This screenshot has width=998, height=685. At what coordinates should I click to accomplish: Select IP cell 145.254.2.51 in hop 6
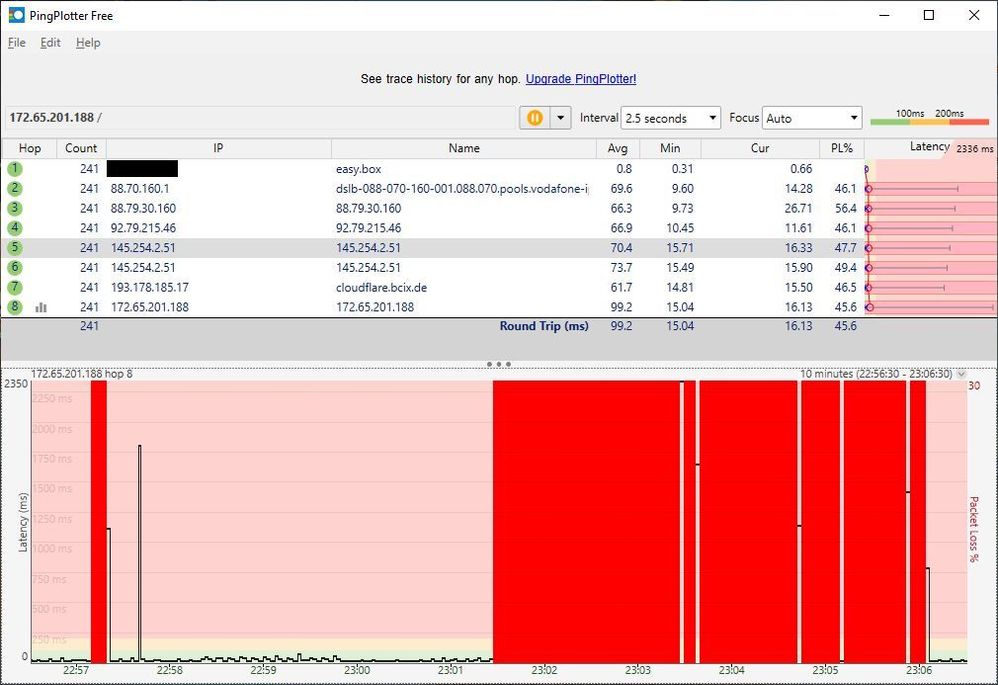(143, 267)
